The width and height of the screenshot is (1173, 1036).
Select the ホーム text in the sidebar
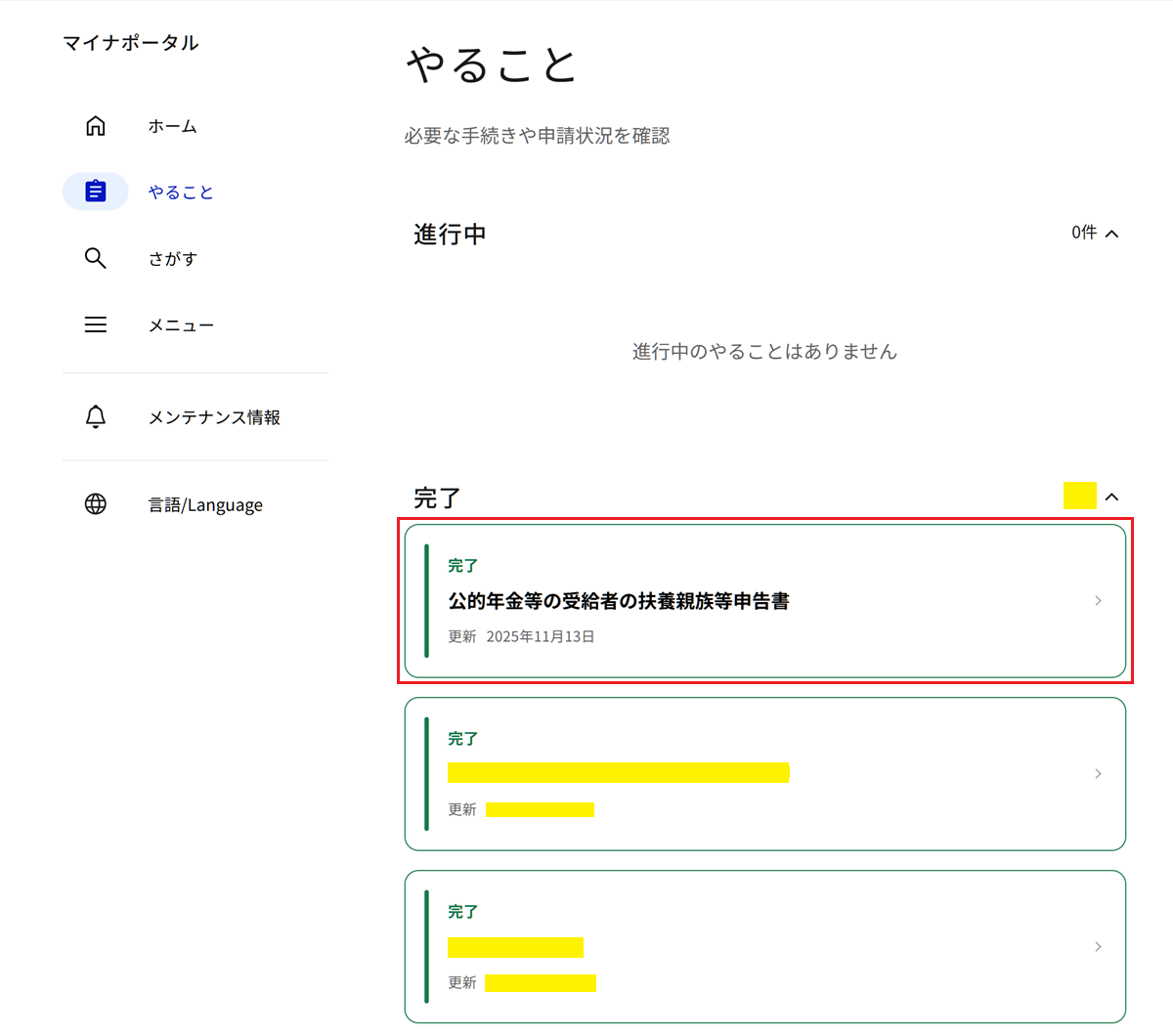click(x=172, y=126)
